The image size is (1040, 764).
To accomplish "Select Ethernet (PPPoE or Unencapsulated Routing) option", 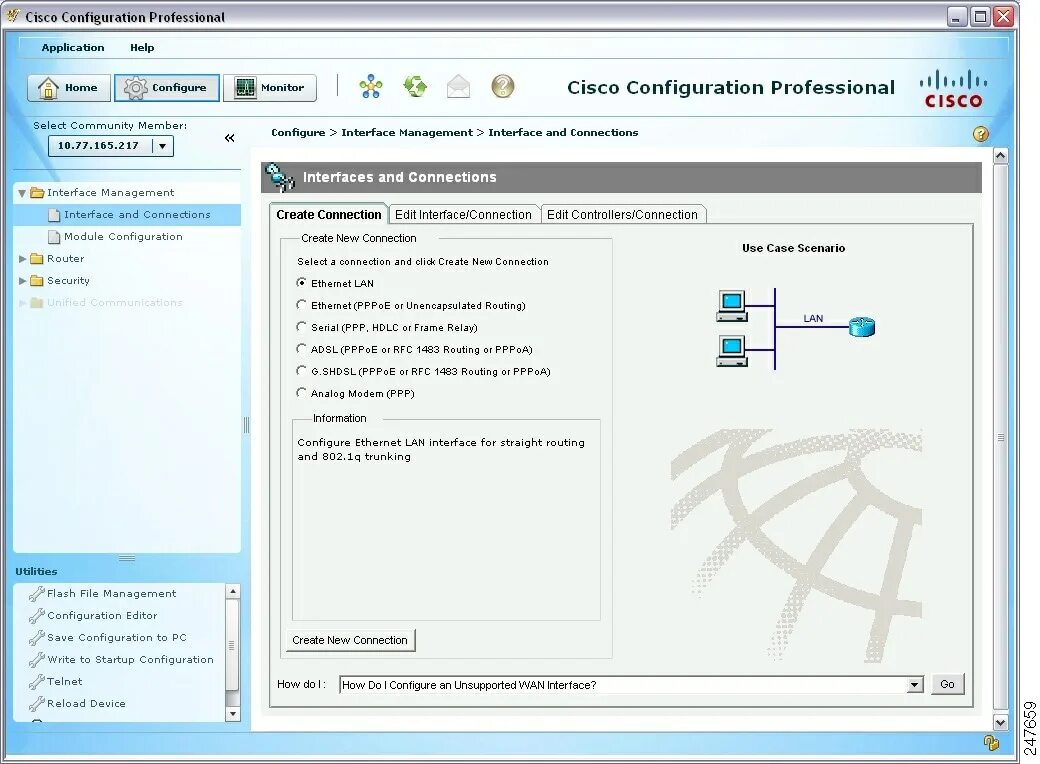I will point(301,304).
